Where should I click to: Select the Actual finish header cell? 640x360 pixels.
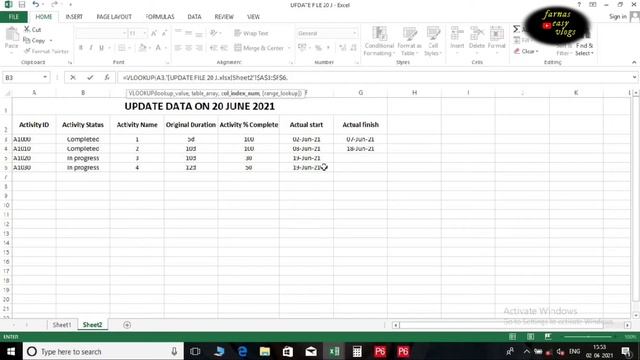coord(360,124)
